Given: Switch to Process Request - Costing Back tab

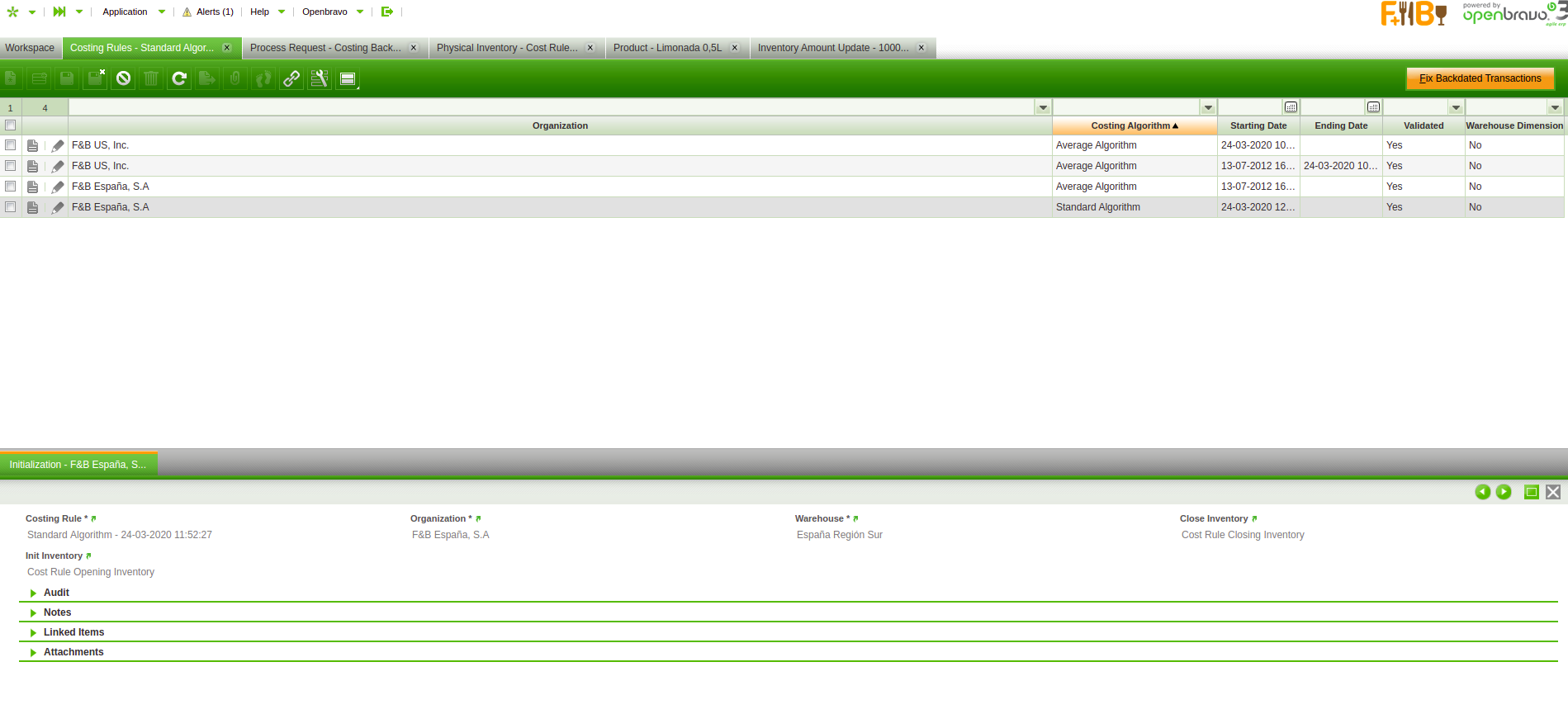Looking at the screenshot, I should click(325, 48).
